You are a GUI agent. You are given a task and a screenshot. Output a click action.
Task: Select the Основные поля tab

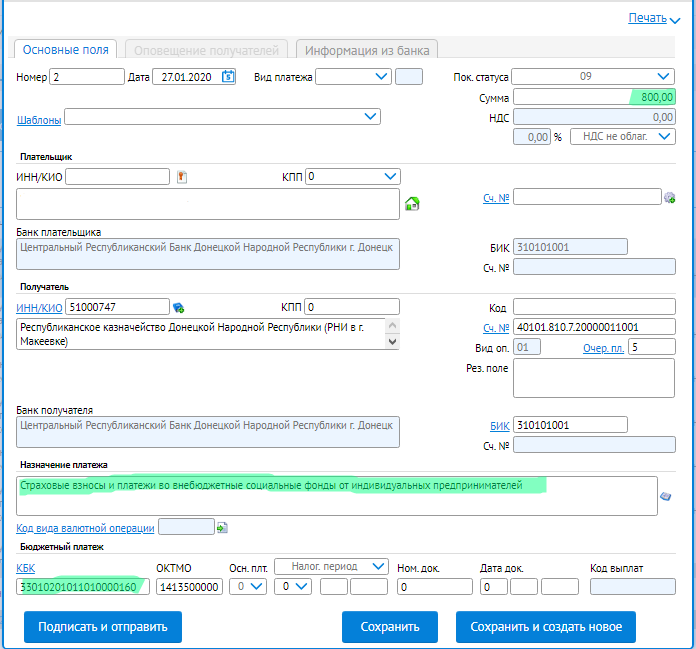(x=66, y=50)
